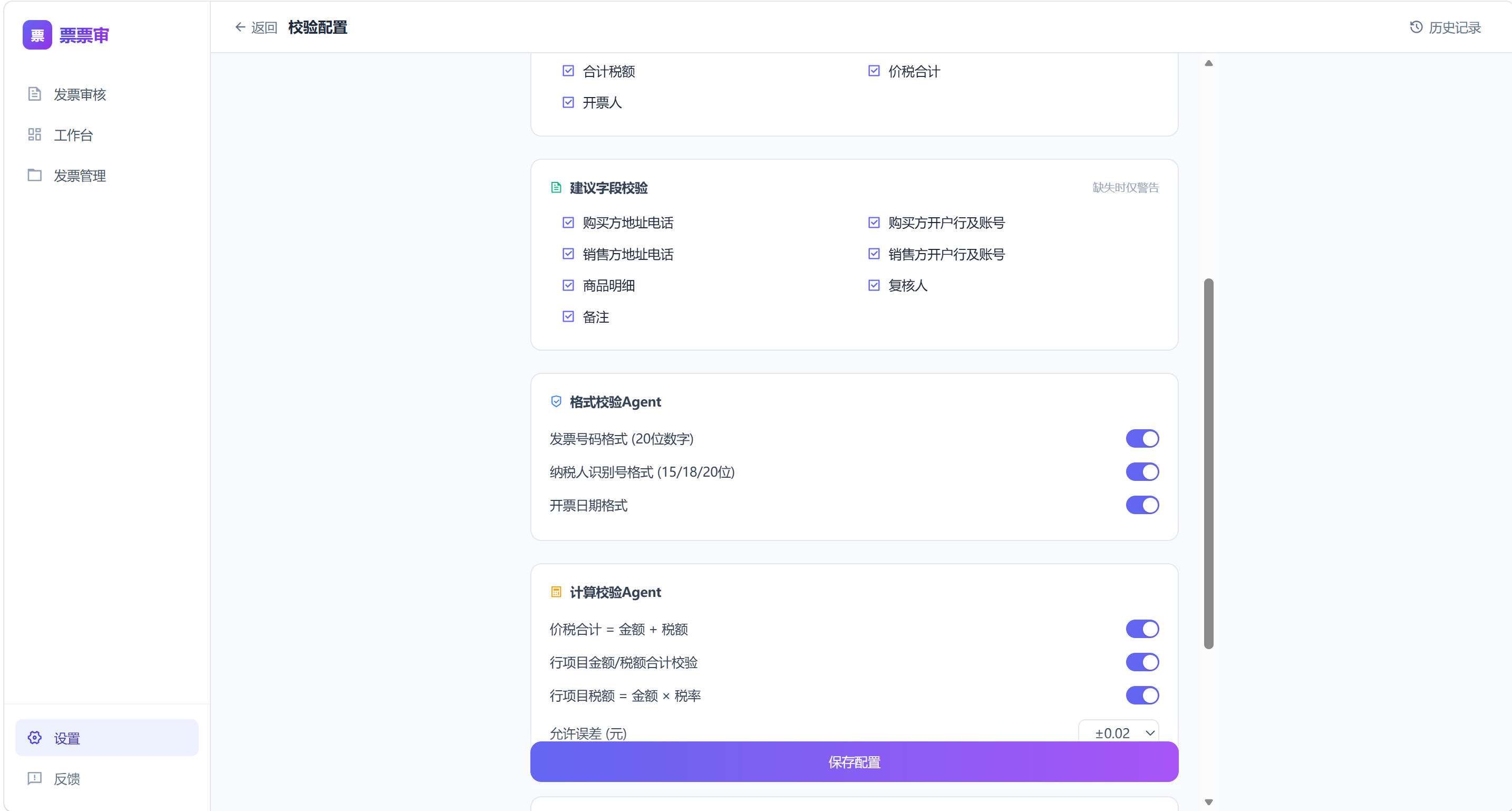Click the 允许误差 (元) label
This screenshot has width=1512, height=811.
(x=588, y=733)
